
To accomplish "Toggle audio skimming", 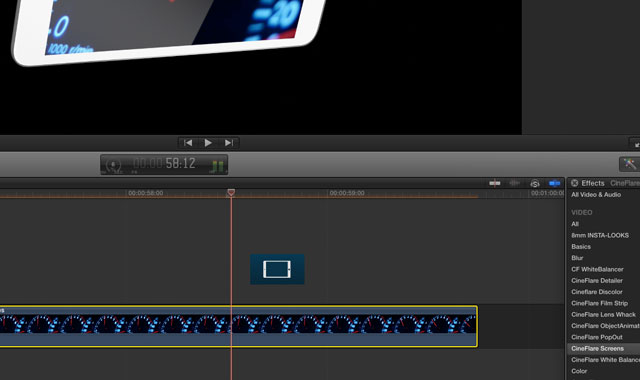I will point(515,183).
